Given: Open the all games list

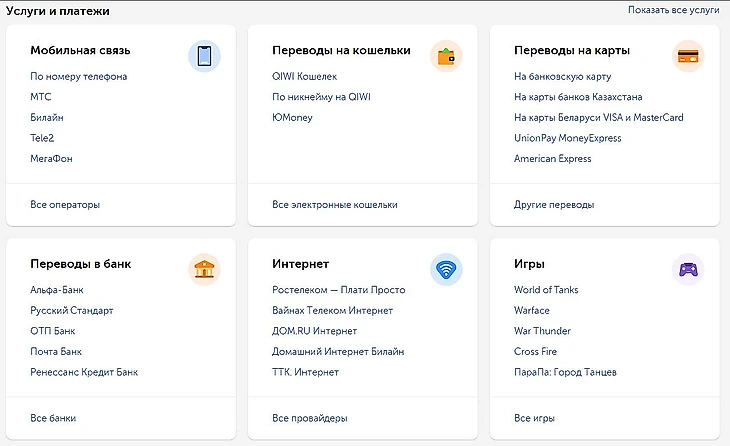Looking at the screenshot, I should (534, 418).
